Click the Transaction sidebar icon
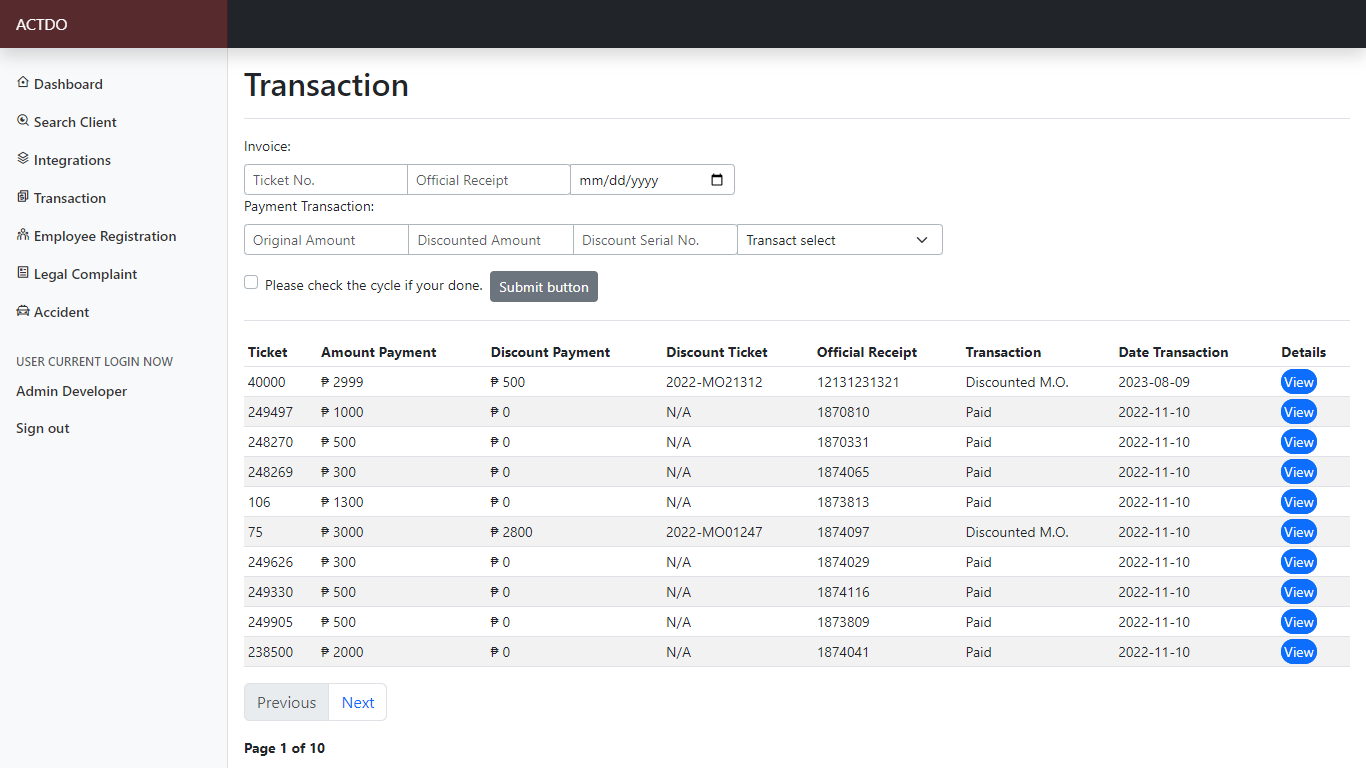1366x768 pixels. (23, 197)
